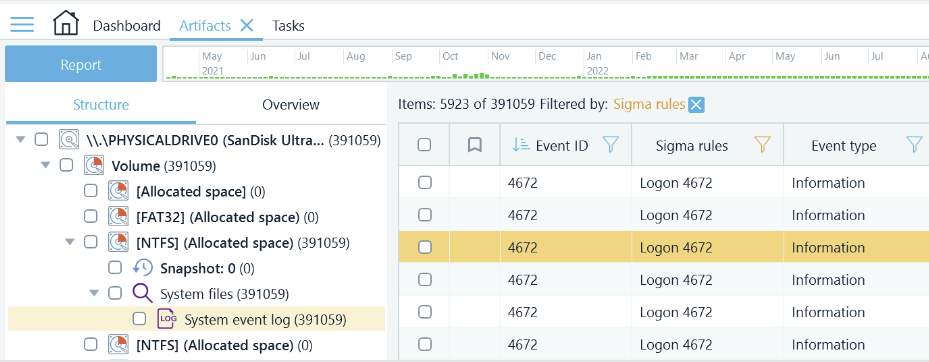Click Information in the first row
Image resolution: width=929 pixels, height=362 pixels.
(x=828, y=183)
